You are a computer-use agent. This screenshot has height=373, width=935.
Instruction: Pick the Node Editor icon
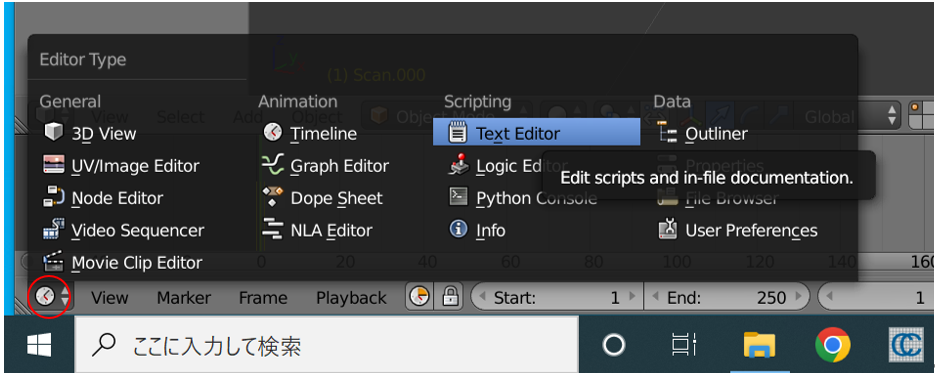tap(54, 197)
